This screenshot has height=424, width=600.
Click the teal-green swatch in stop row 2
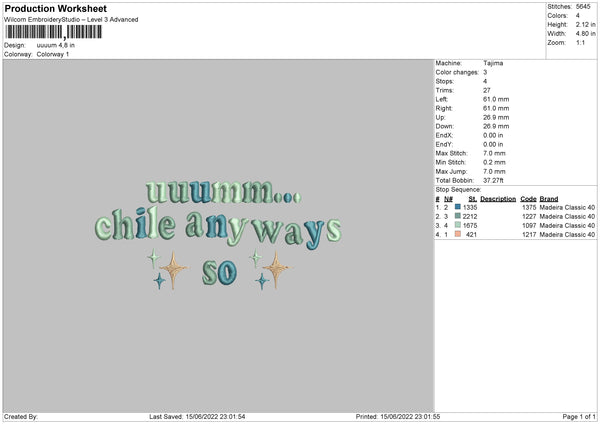[458, 216]
